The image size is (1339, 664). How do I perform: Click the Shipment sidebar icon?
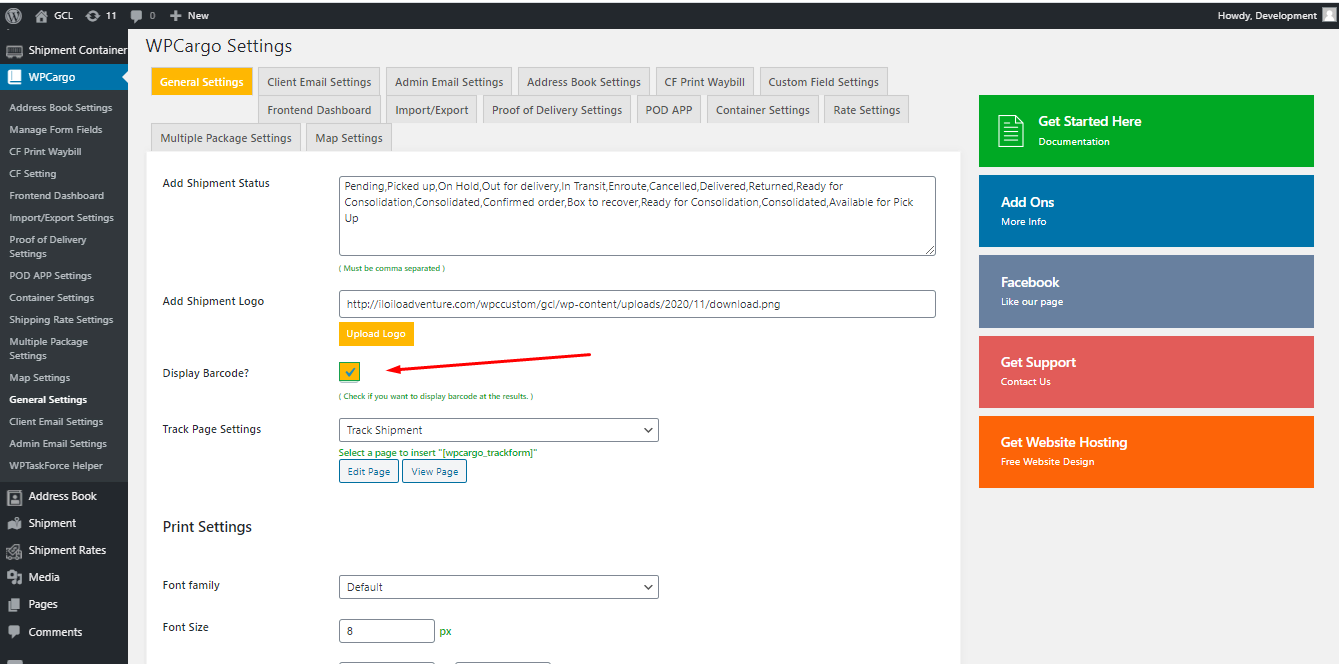point(14,523)
